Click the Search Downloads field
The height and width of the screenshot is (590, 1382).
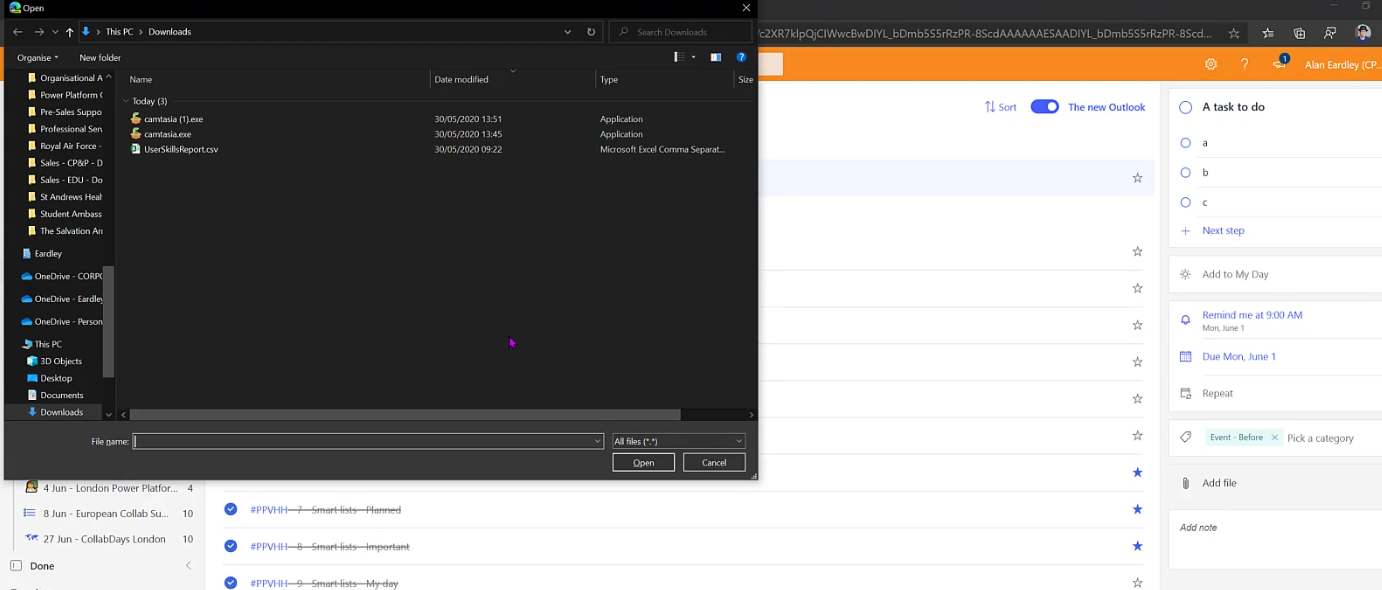click(x=681, y=32)
